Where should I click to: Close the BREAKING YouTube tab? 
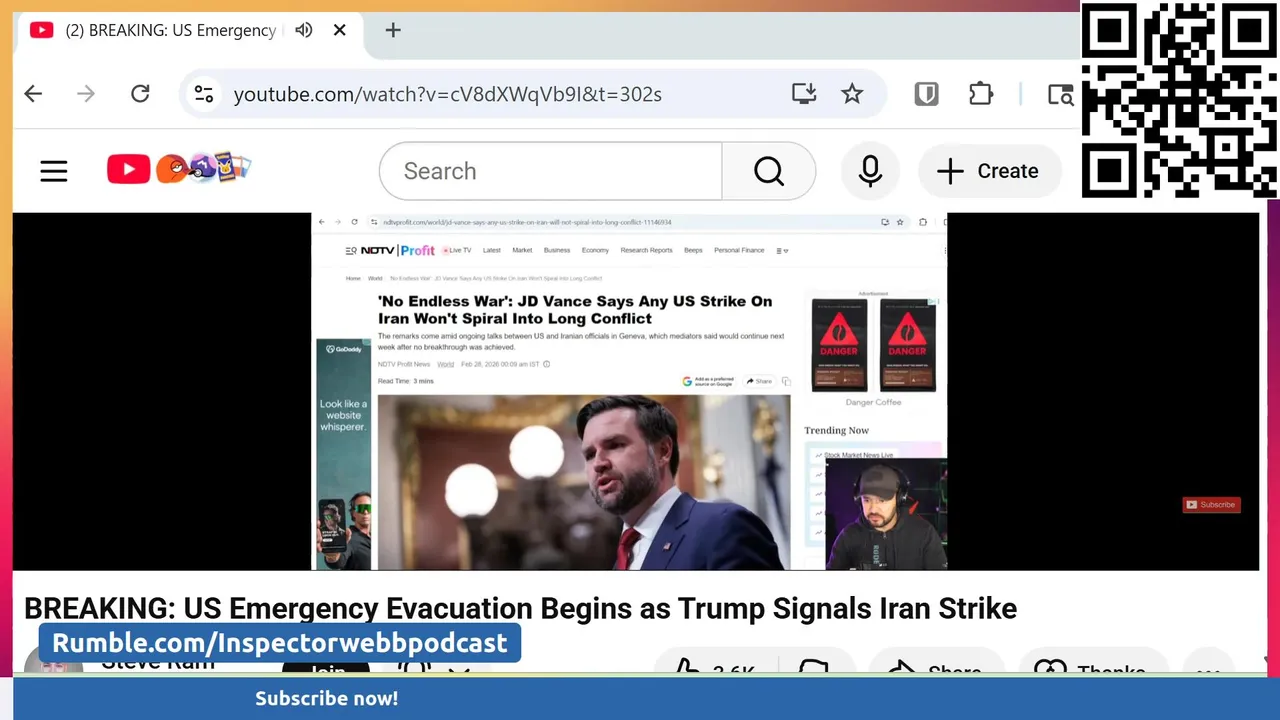click(x=340, y=30)
